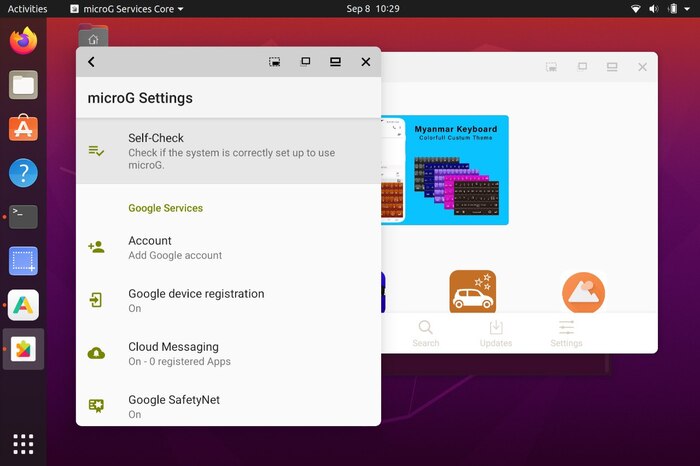Click the Self-Check checklist icon
This screenshot has height=466, width=700.
[x=96, y=151]
